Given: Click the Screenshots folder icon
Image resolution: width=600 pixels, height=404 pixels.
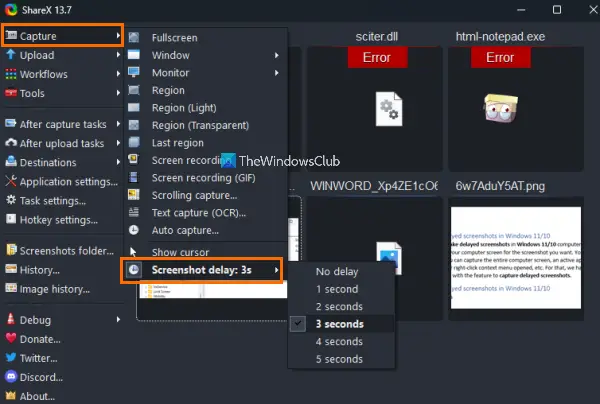Looking at the screenshot, I should click(11, 250).
